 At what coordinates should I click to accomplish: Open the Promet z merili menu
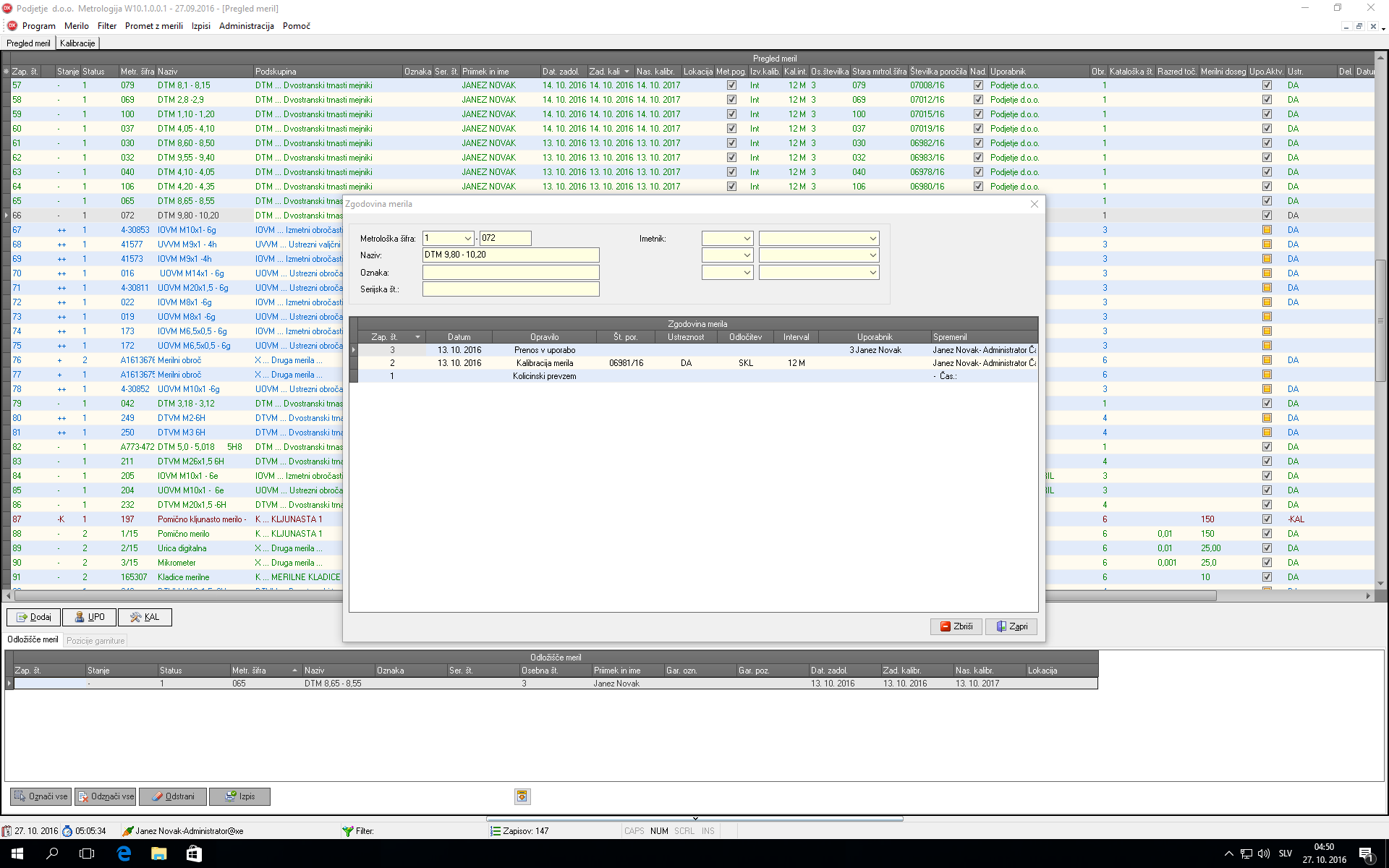[153, 26]
